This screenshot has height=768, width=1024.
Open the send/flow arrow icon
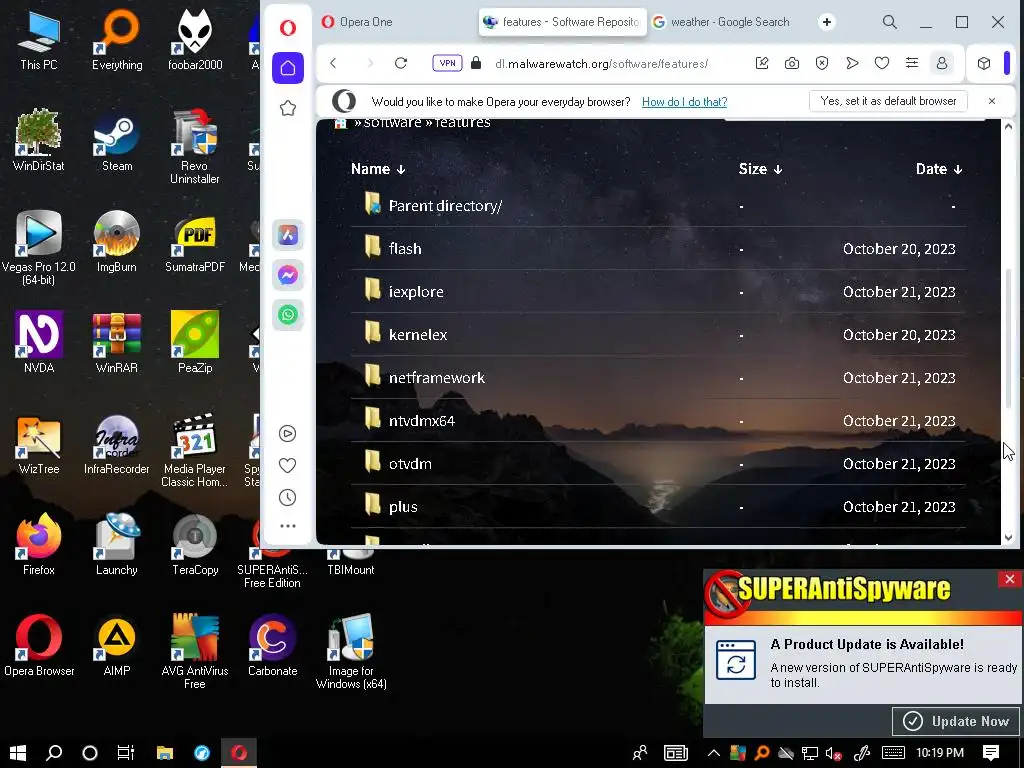pos(852,63)
